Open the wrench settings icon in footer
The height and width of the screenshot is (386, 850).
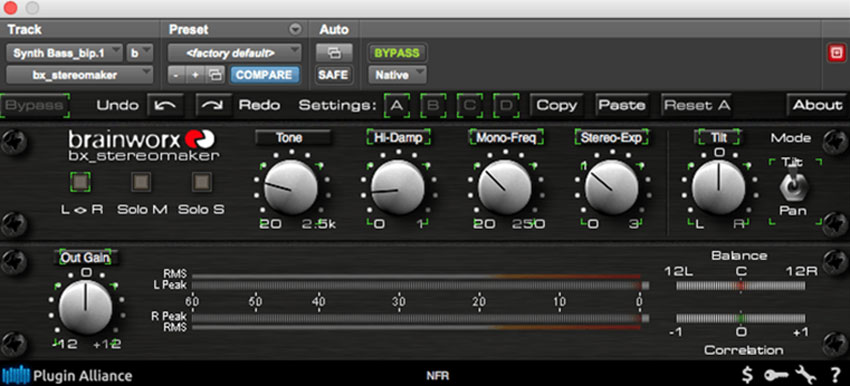coord(806,375)
